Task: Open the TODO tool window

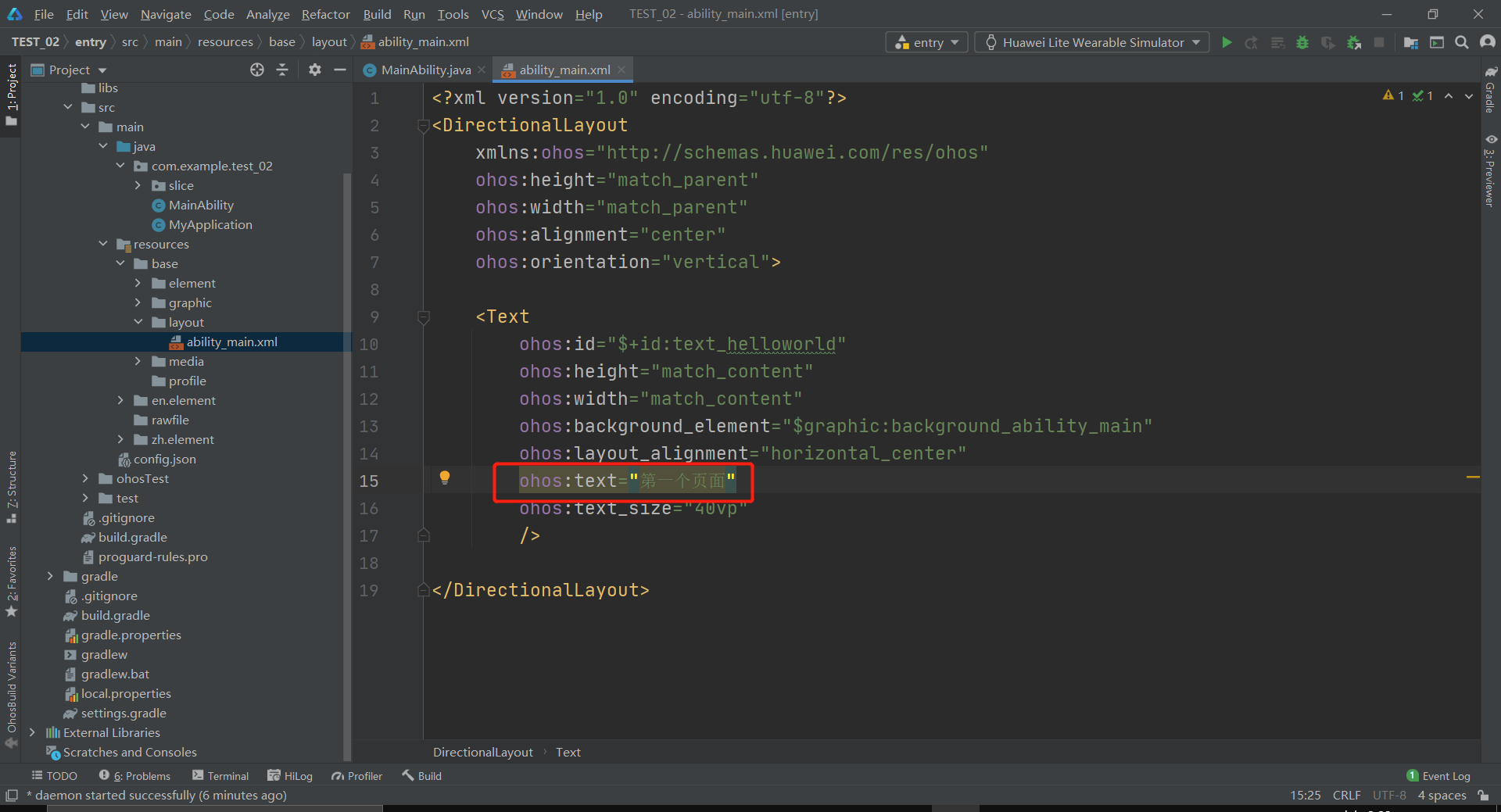Action: point(54,775)
